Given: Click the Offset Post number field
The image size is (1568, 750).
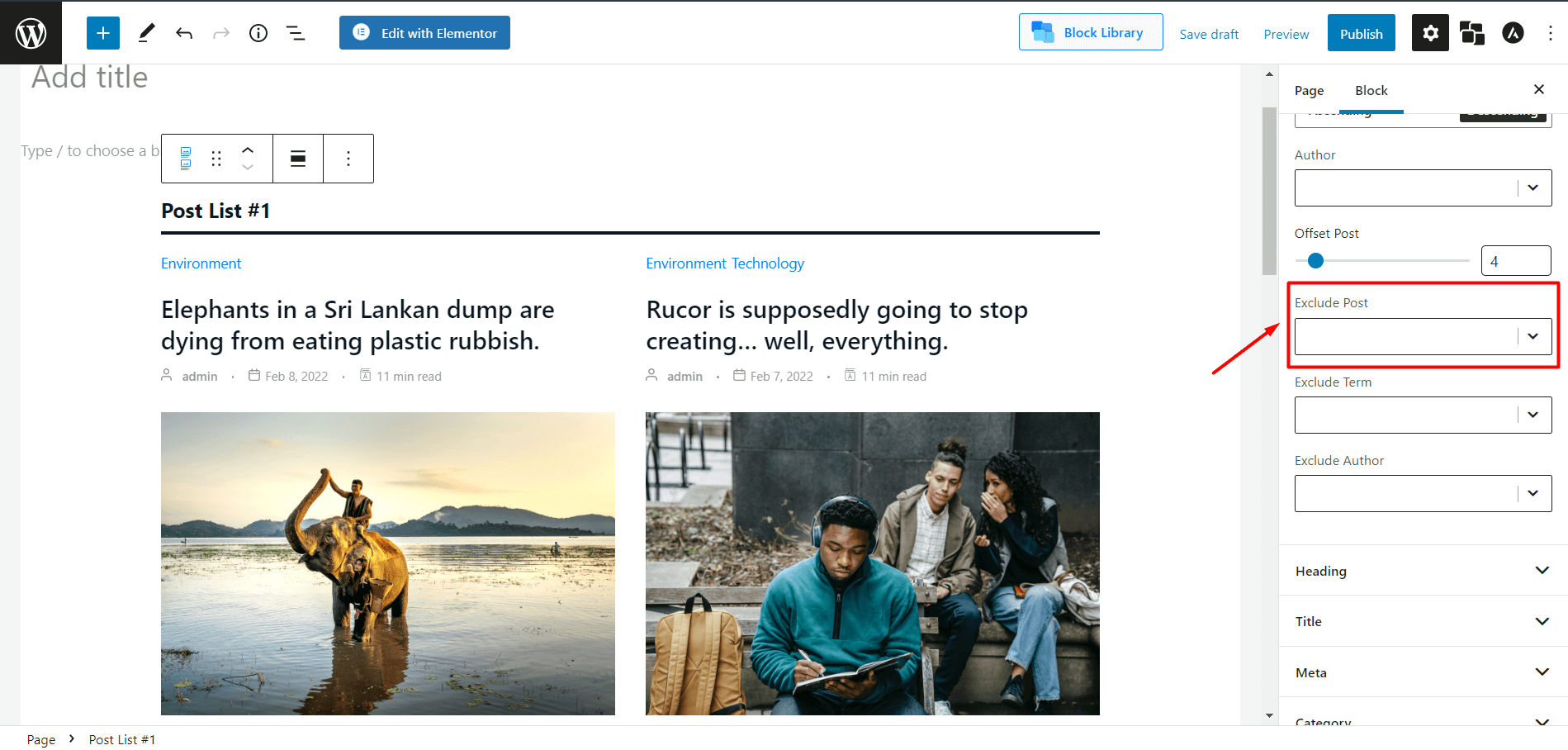Looking at the screenshot, I should coord(1516,261).
